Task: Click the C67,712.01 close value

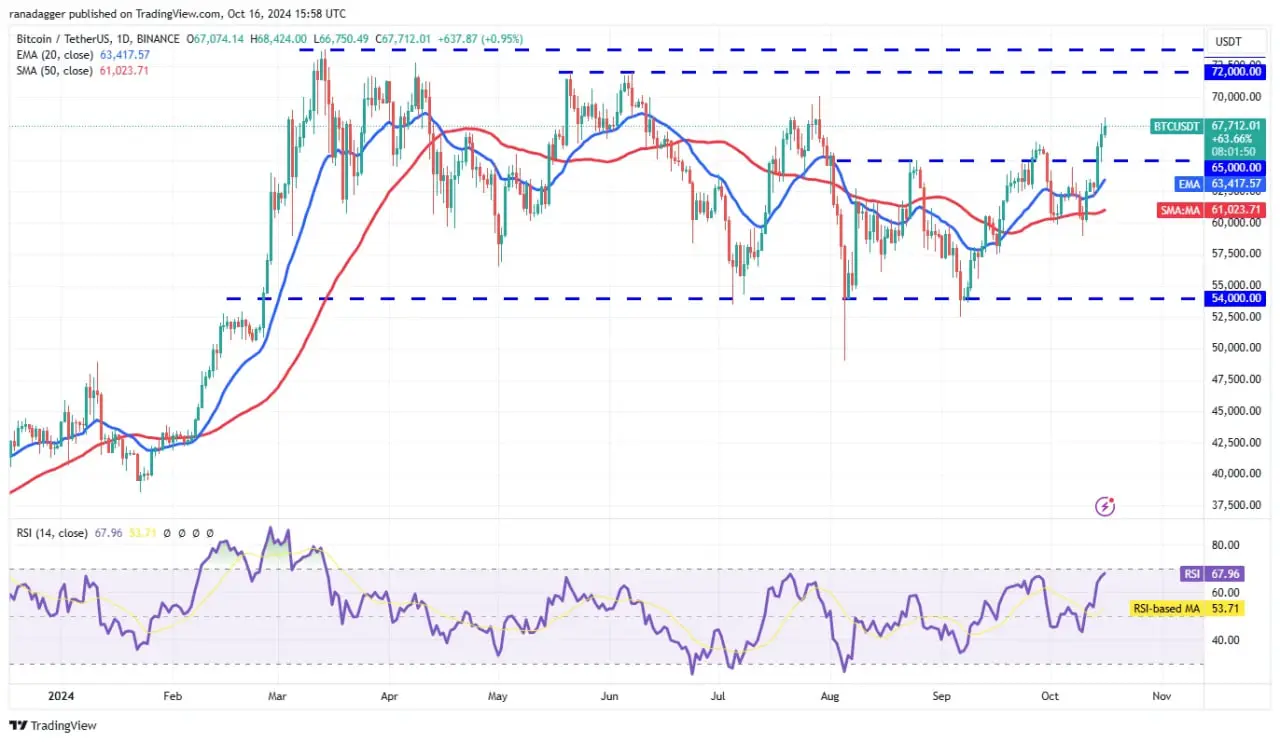Action: [x=403, y=39]
